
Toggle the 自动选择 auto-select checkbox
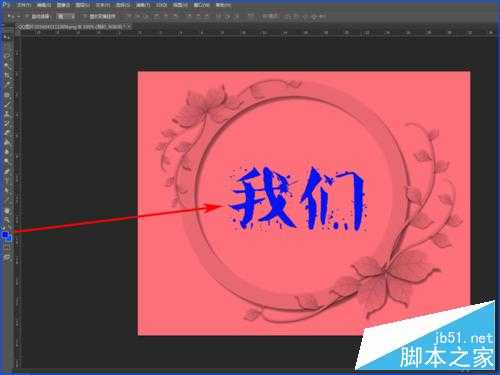click(x=28, y=16)
